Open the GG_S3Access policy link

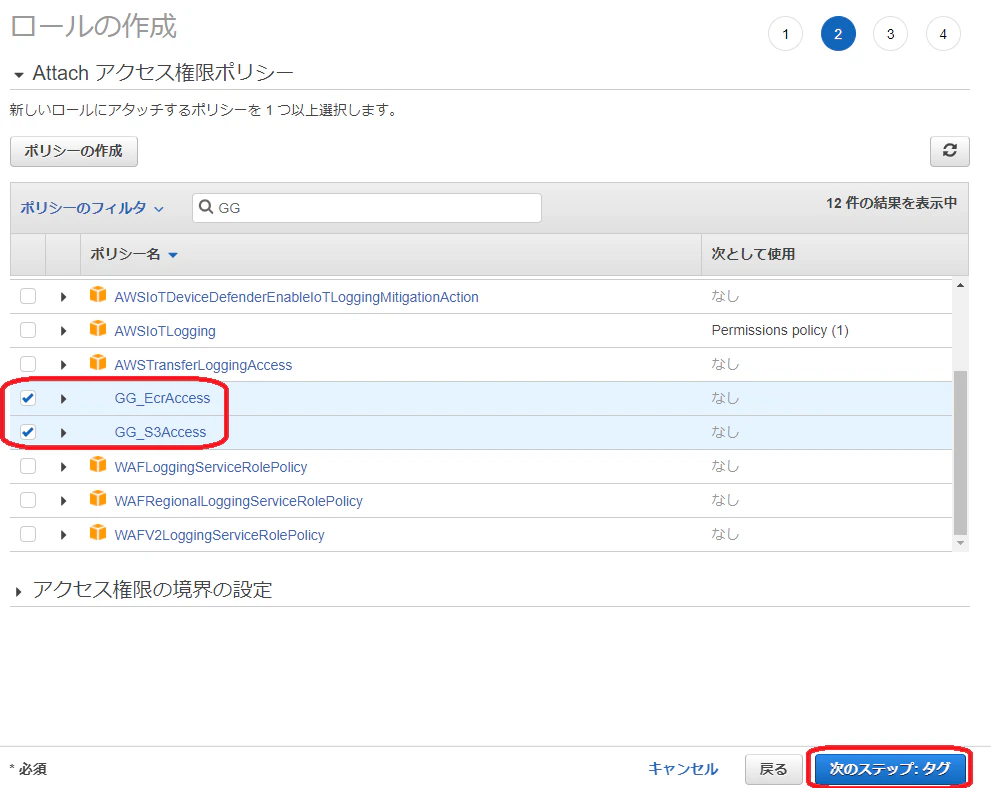161,432
